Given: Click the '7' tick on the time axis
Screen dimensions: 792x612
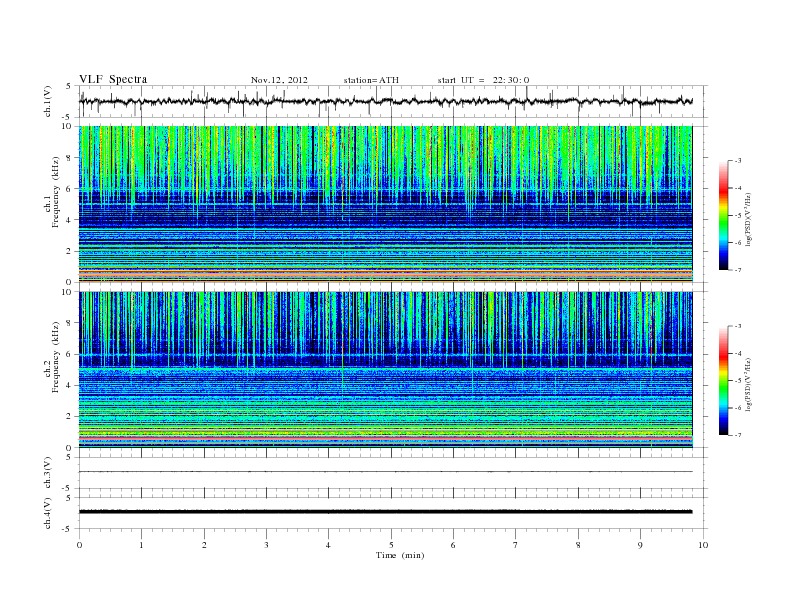Looking at the screenshot, I should click(x=515, y=545).
